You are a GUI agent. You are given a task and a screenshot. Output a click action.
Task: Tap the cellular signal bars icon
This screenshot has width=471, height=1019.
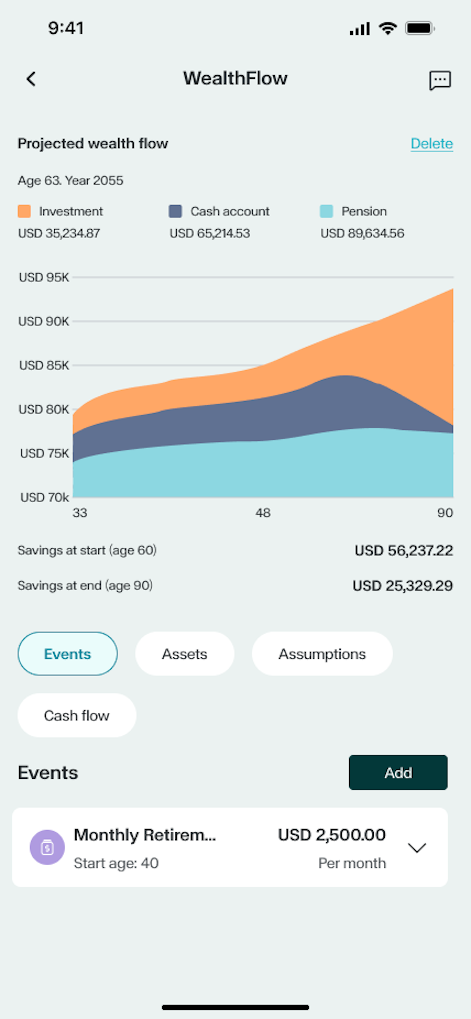[x=359, y=29]
